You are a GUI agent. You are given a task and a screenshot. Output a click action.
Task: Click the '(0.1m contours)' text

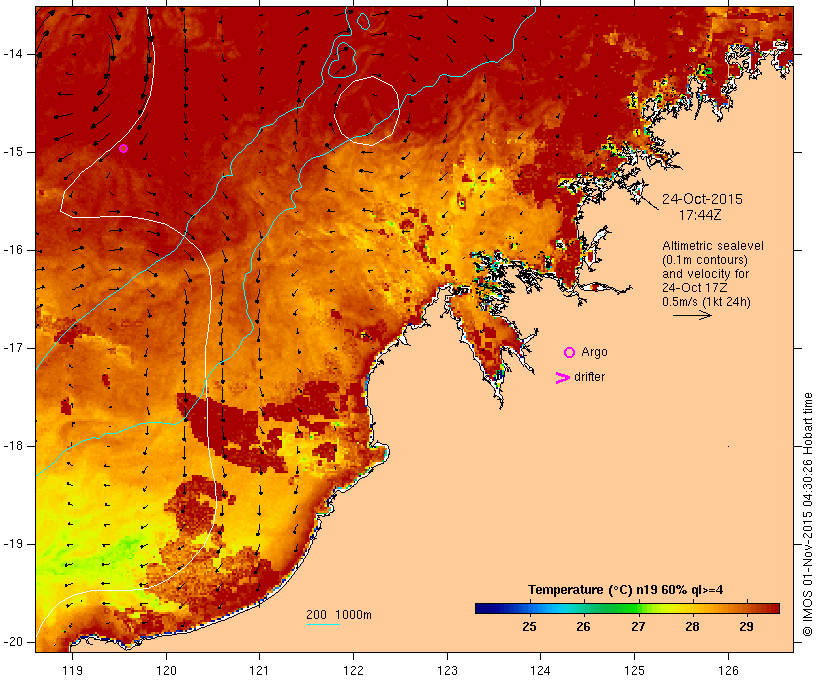(705, 260)
